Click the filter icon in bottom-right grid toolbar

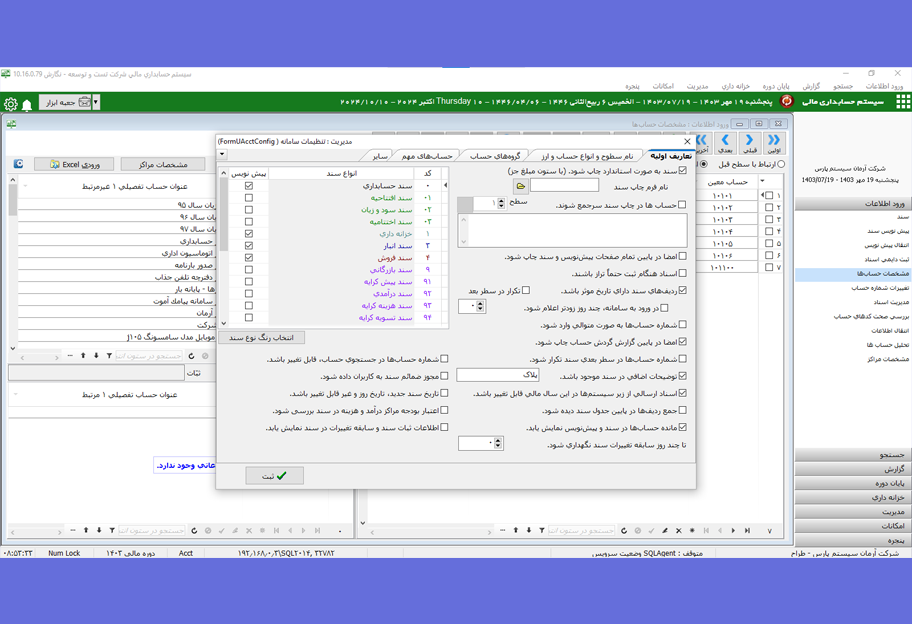(x=542, y=530)
